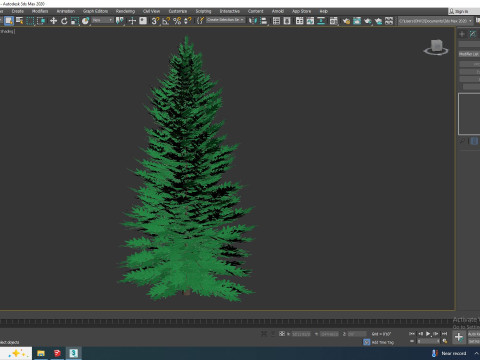This screenshot has width=480, height=360.
Task: Open the Modifier List dropdown
Action: coord(469,54)
